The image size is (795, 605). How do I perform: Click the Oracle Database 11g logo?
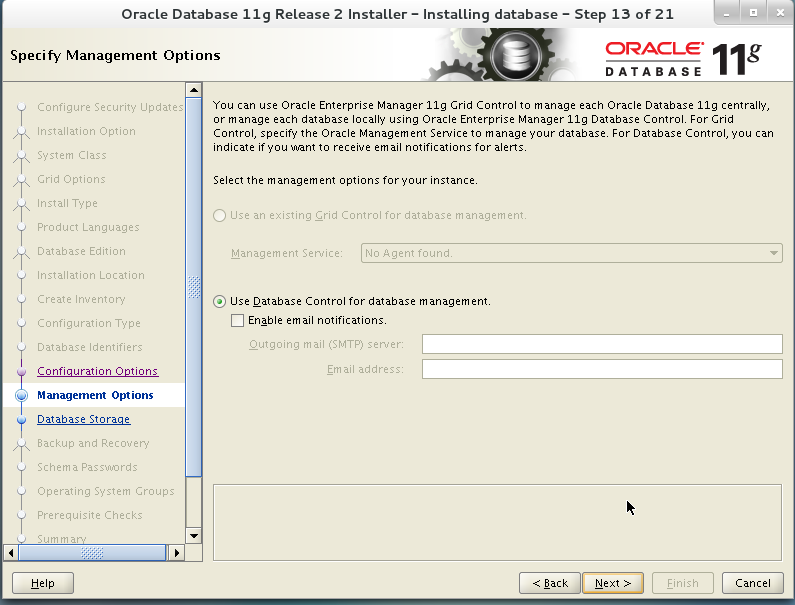pos(683,59)
